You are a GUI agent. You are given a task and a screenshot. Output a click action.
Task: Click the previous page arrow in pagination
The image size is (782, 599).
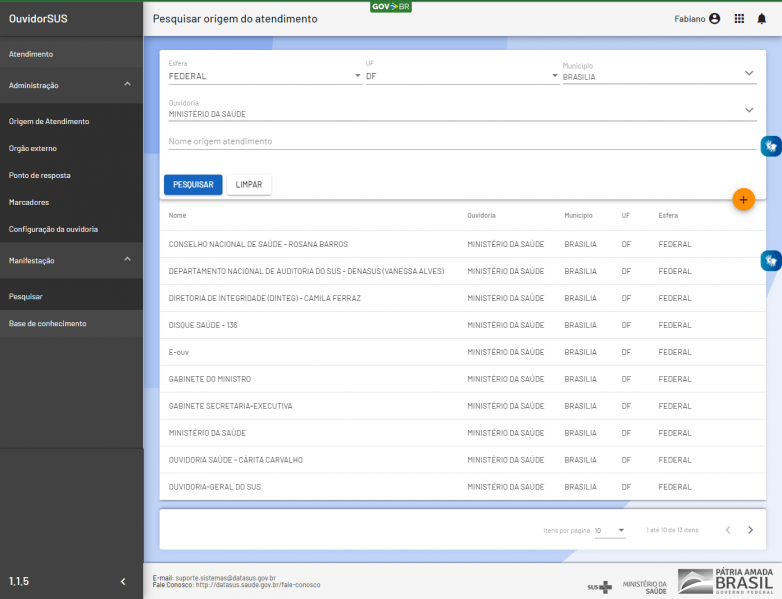[x=727, y=530]
